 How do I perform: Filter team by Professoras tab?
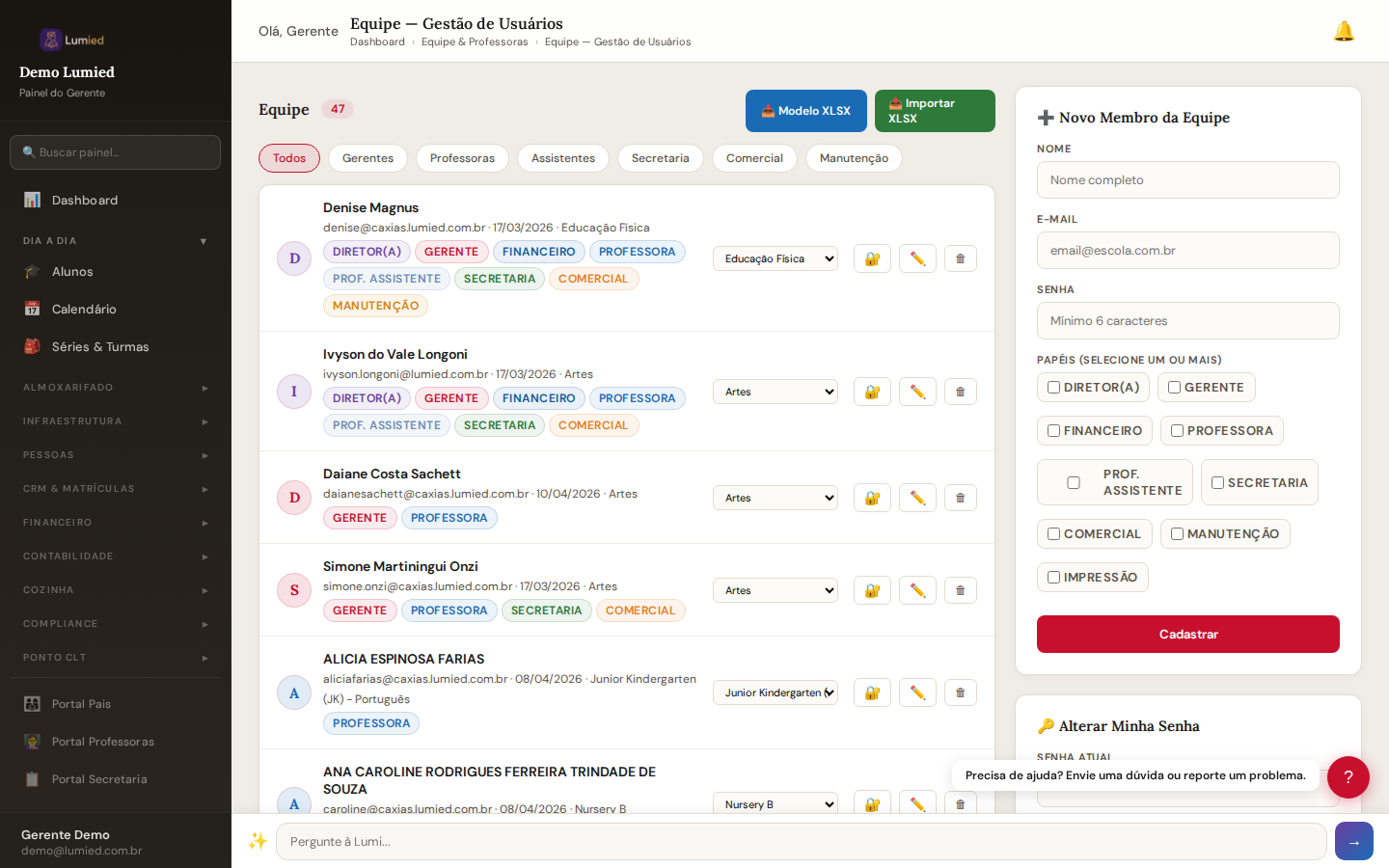coord(462,158)
